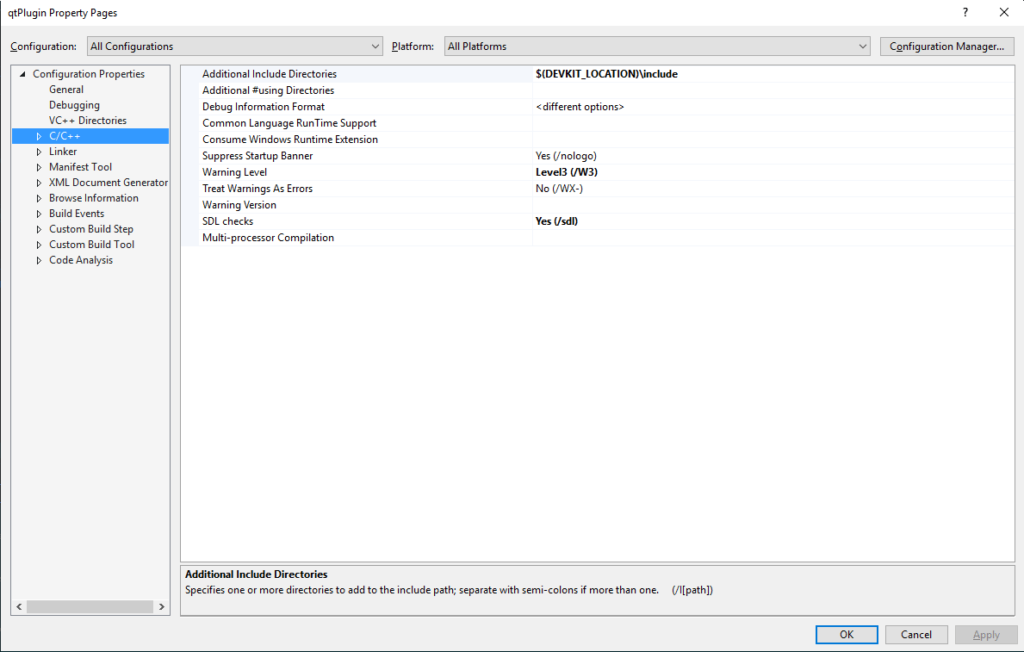This screenshot has width=1024, height=652.
Task: Click the Cancel button
Action: 916,635
